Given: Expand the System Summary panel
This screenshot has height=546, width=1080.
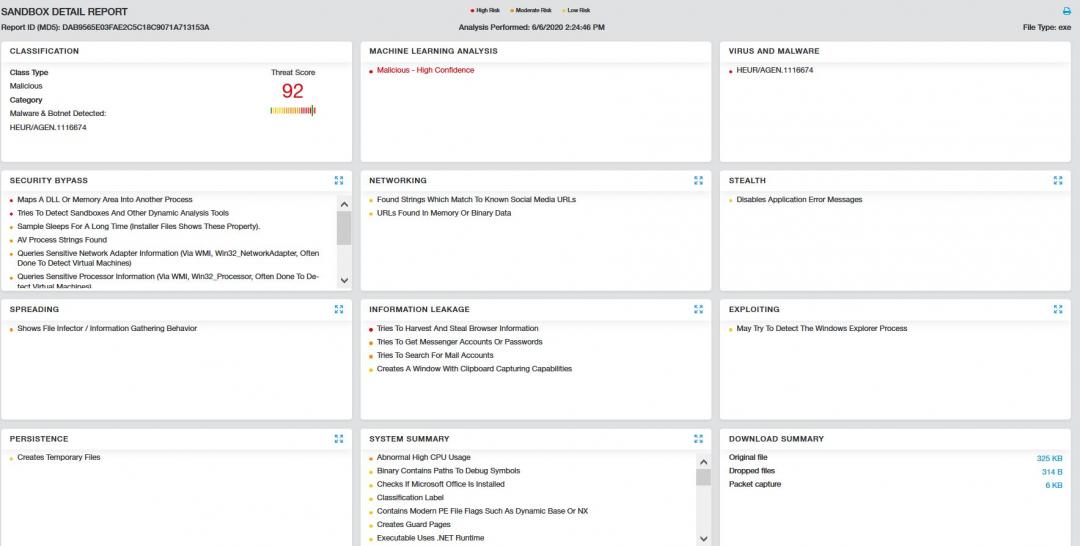Looking at the screenshot, I should click(698, 439).
